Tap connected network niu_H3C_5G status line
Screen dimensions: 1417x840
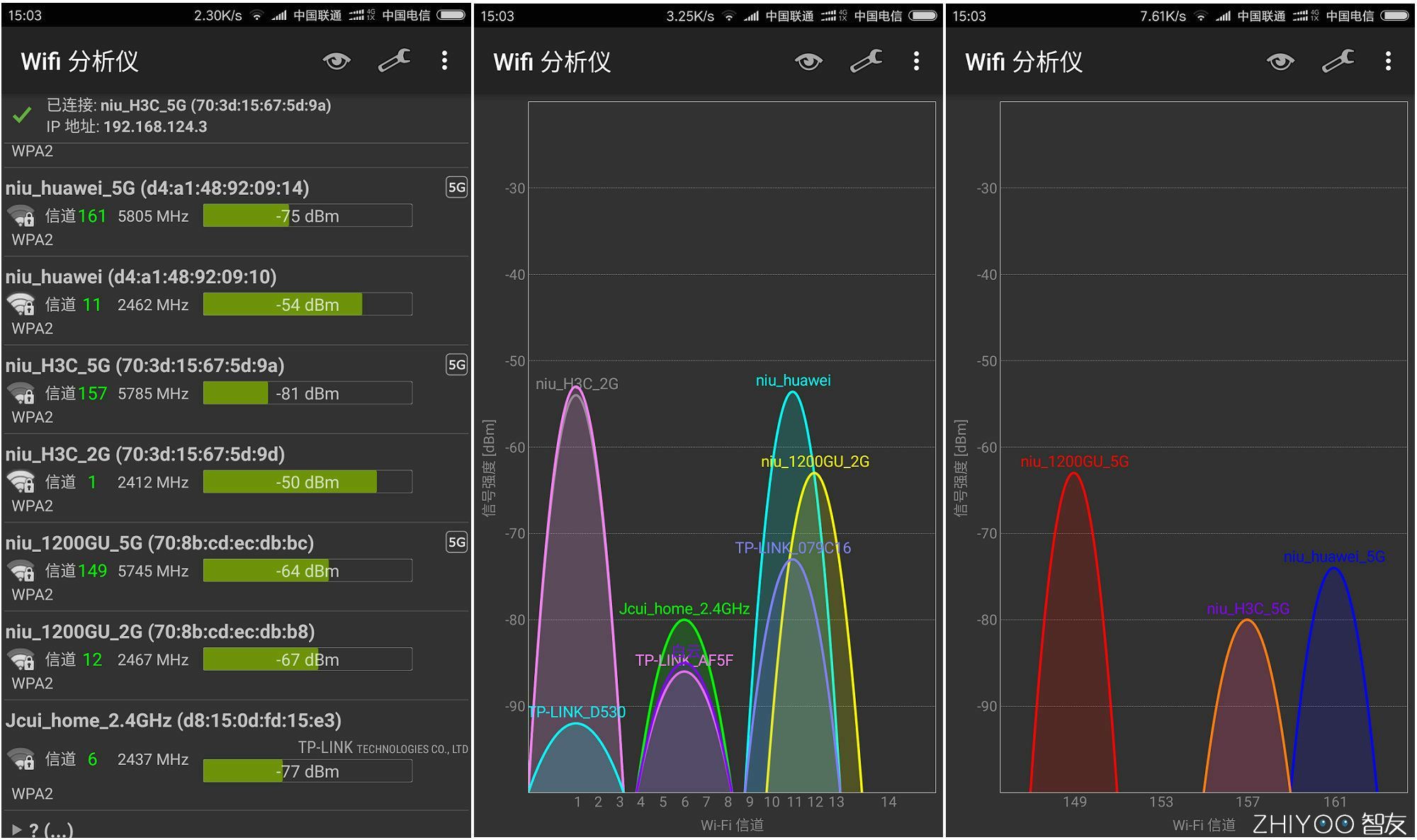coord(188,106)
